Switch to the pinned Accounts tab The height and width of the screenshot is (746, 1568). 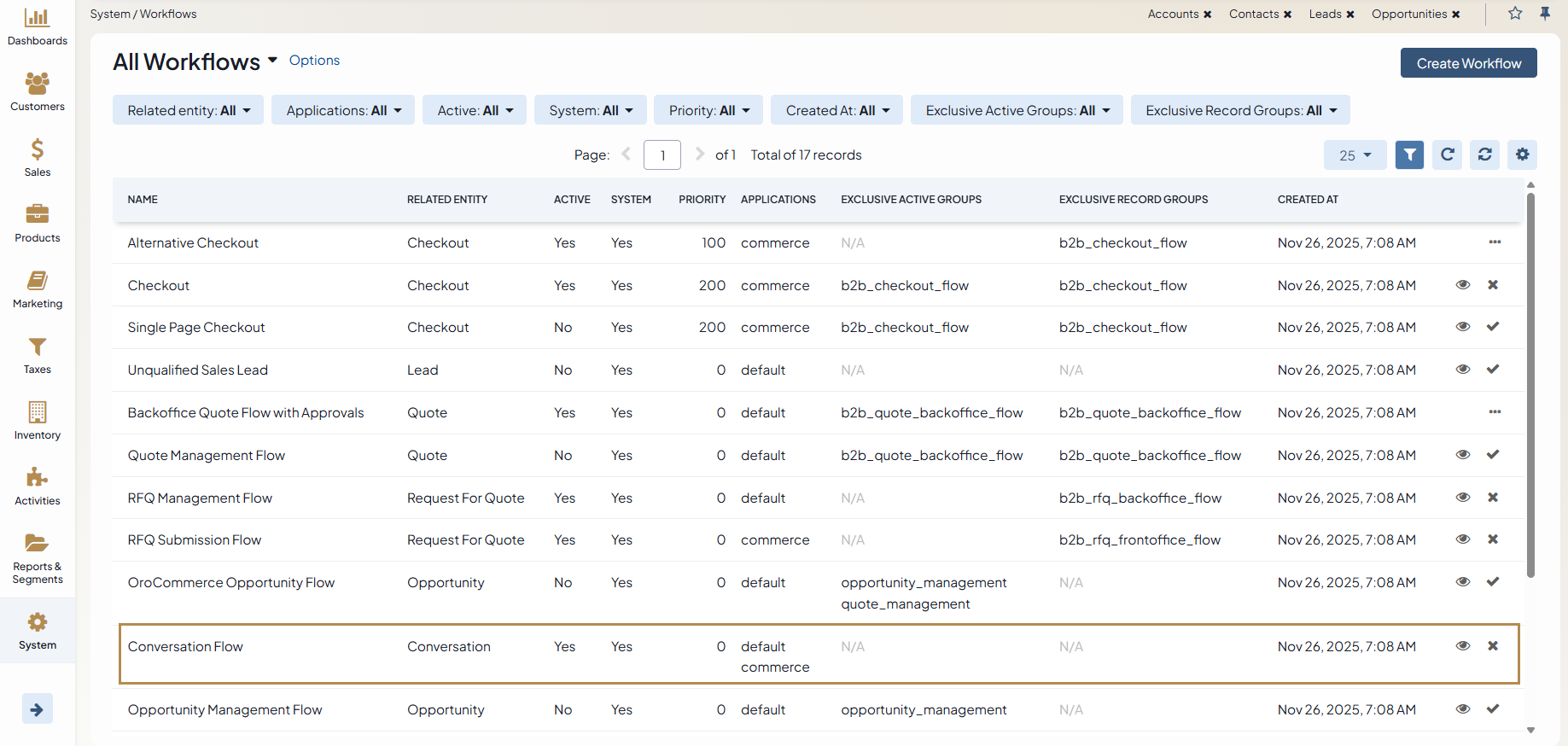[1173, 14]
